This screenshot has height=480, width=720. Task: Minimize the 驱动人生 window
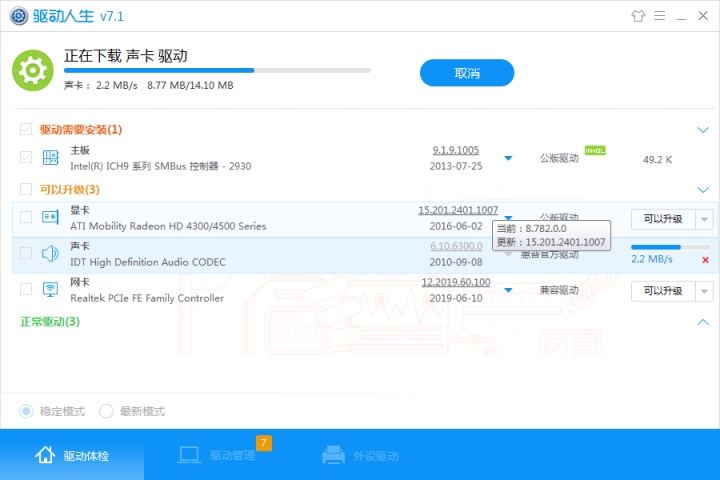point(681,19)
